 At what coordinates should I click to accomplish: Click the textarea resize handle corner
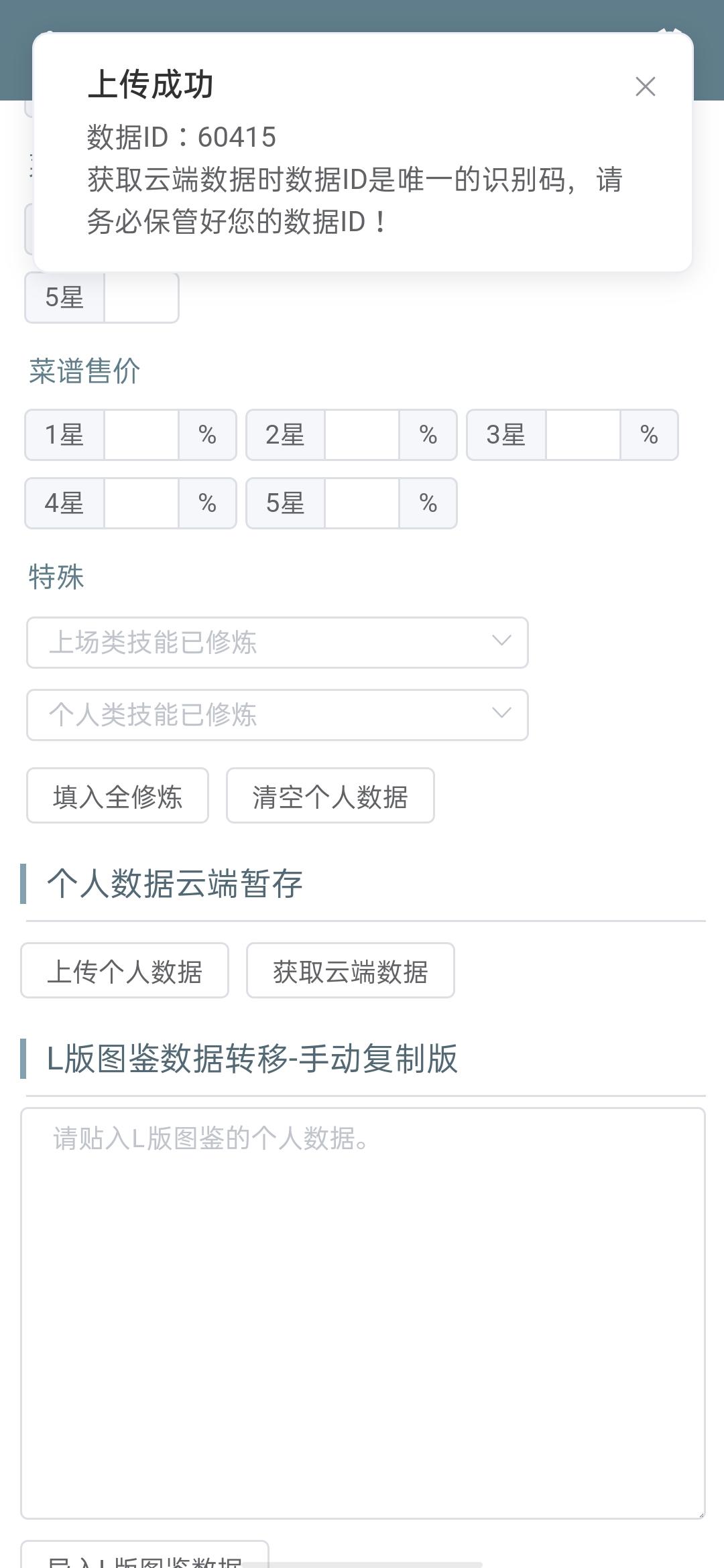700,1514
